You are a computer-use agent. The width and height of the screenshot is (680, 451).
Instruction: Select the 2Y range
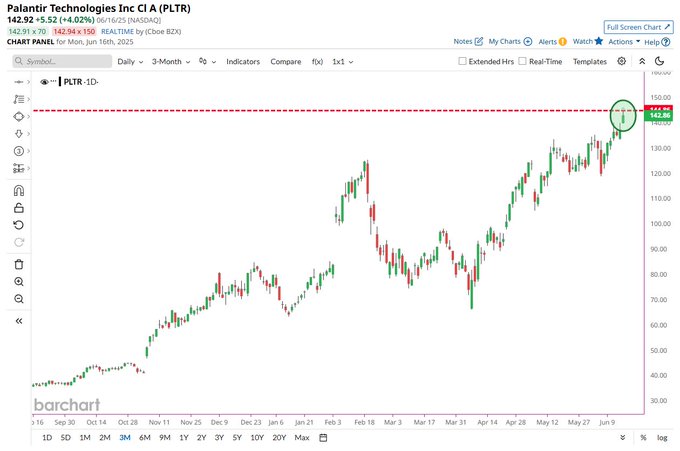[x=202, y=438]
